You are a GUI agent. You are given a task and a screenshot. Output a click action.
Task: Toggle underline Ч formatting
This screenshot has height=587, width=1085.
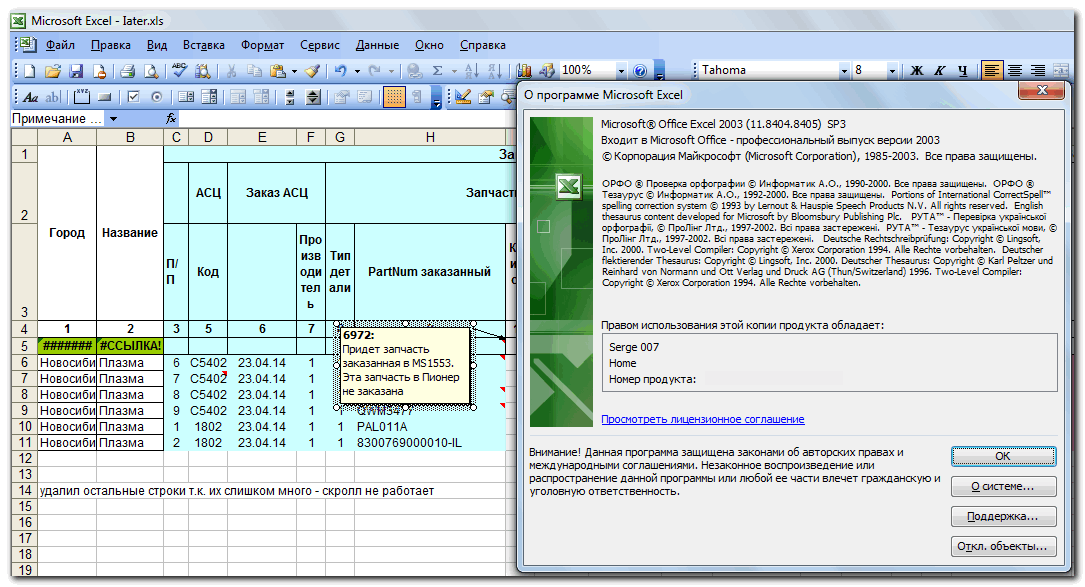coord(963,71)
